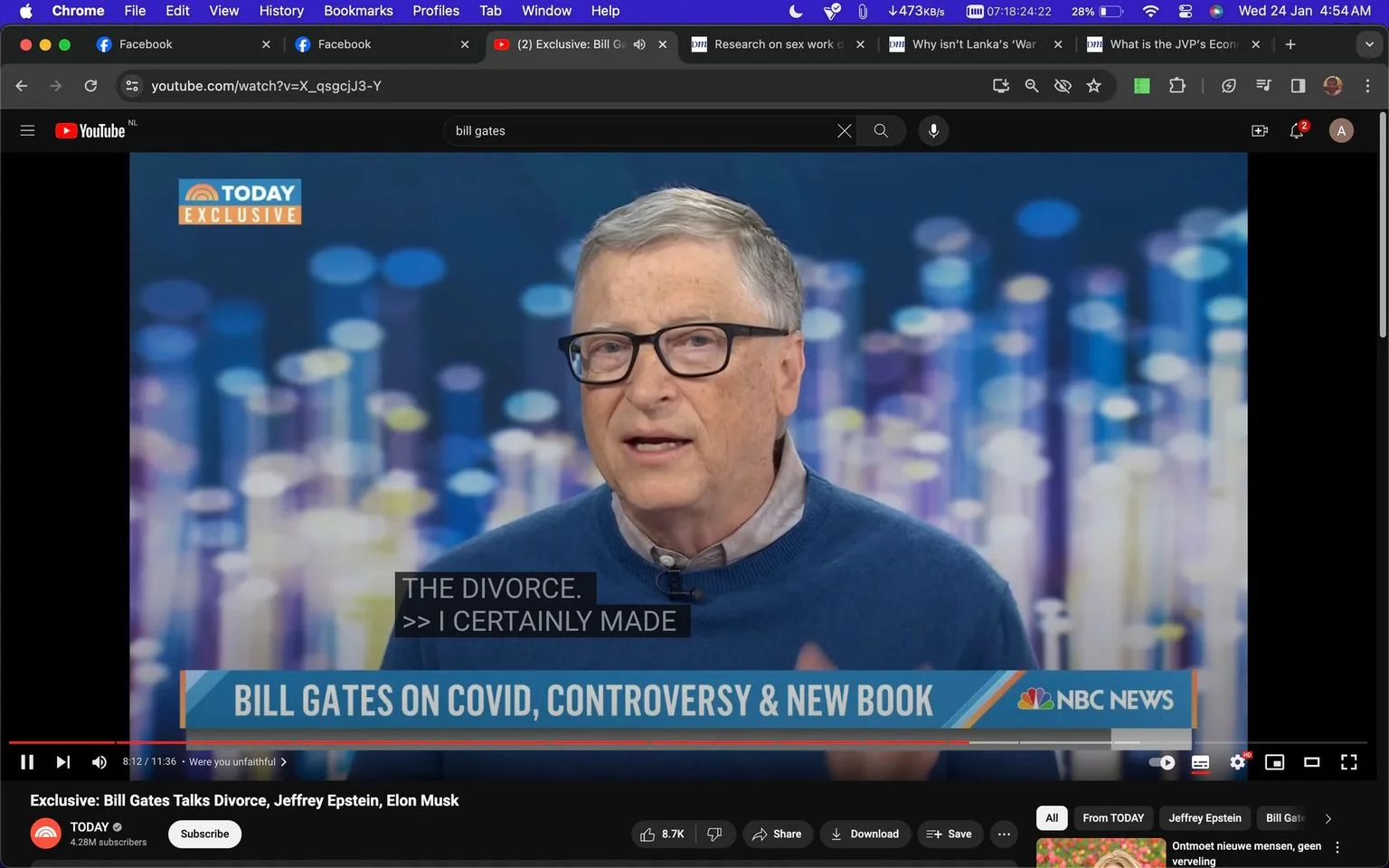
Task: Mute the video volume speaker icon
Action: point(99,762)
